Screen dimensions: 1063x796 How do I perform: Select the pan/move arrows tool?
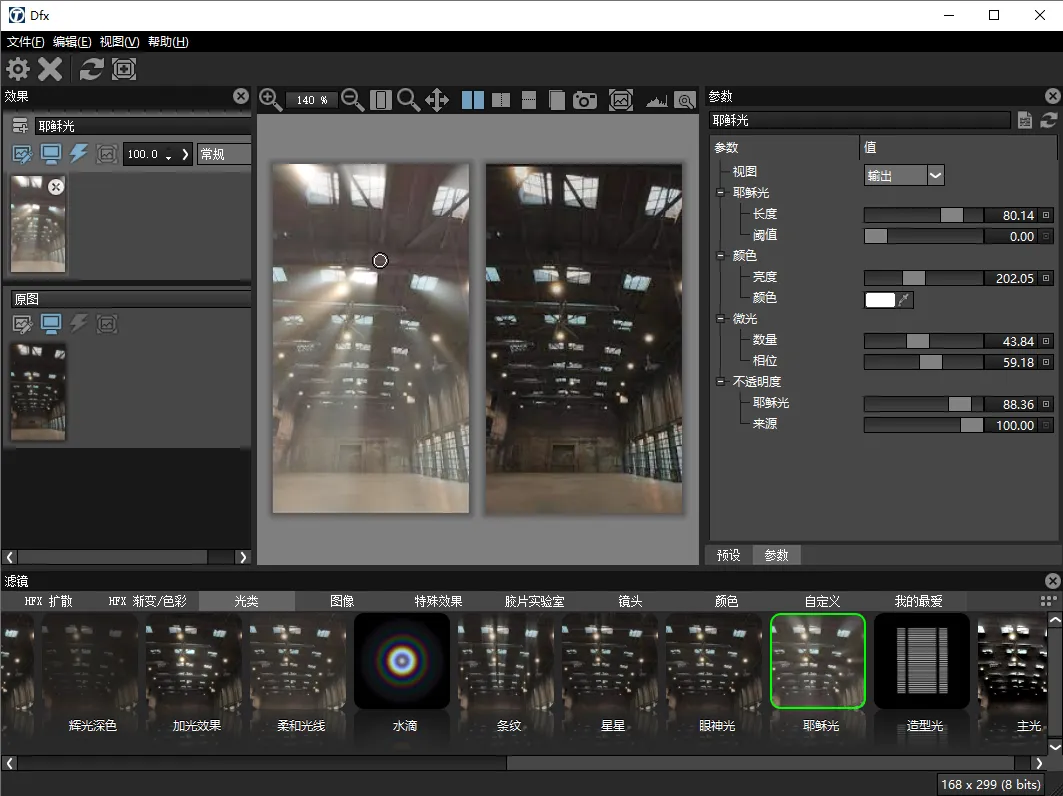(437, 100)
